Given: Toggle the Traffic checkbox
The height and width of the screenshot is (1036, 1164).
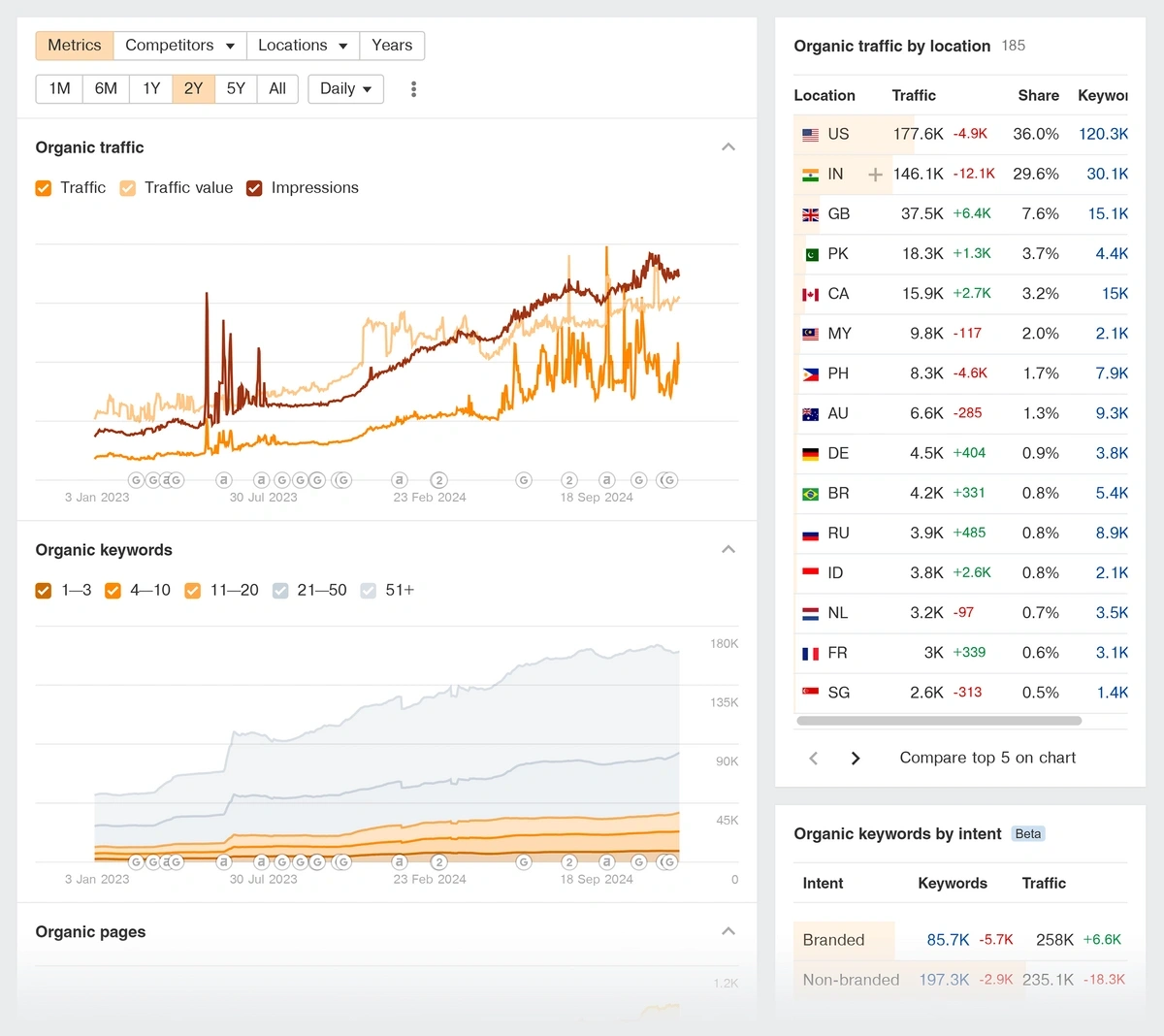Looking at the screenshot, I should coord(44,188).
